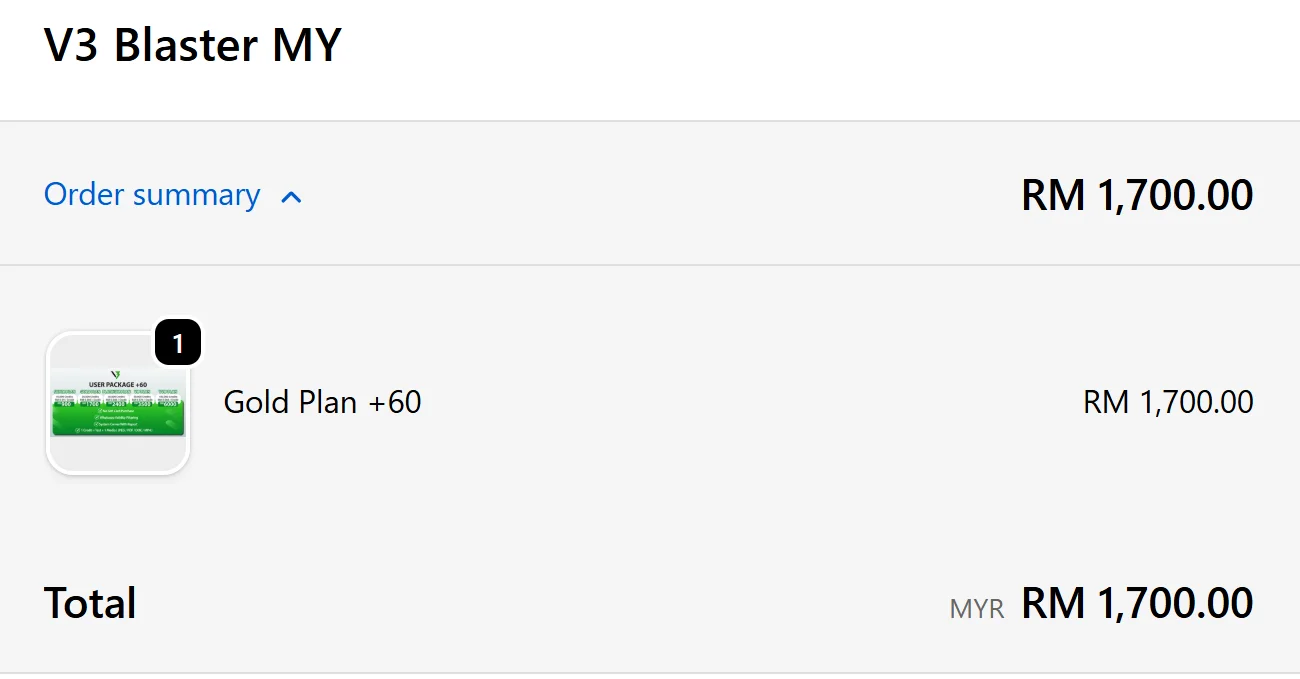1300x679 pixels.
Task: Click the amount in the Order summary header
Action: 1137,194
